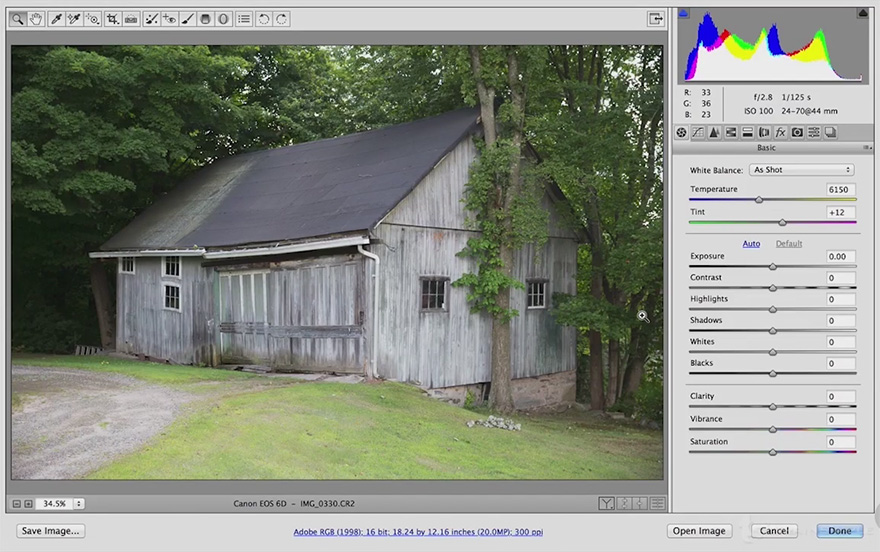
Task: Open the zoom level 34.5% dropdown
Action: [79, 504]
